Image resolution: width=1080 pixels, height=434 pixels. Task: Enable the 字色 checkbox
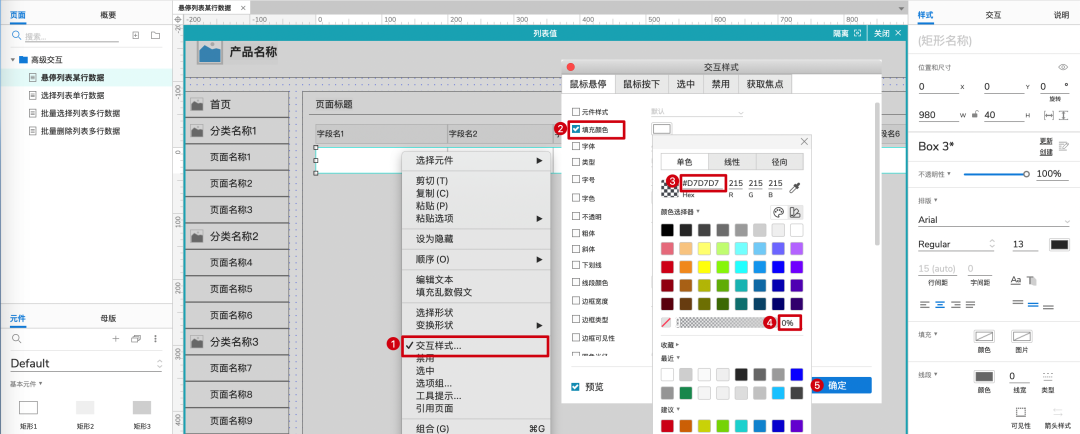[576, 198]
